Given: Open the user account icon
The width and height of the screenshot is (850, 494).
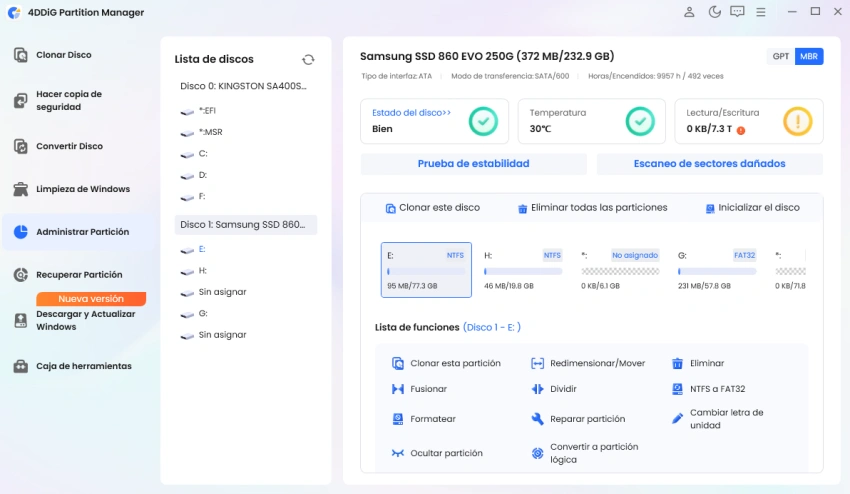Looking at the screenshot, I should point(689,12).
